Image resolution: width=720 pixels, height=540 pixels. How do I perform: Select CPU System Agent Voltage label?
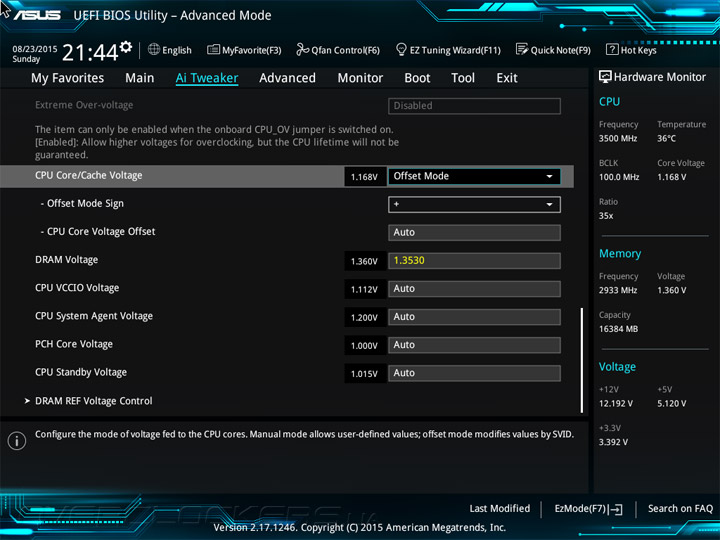coord(94,316)
